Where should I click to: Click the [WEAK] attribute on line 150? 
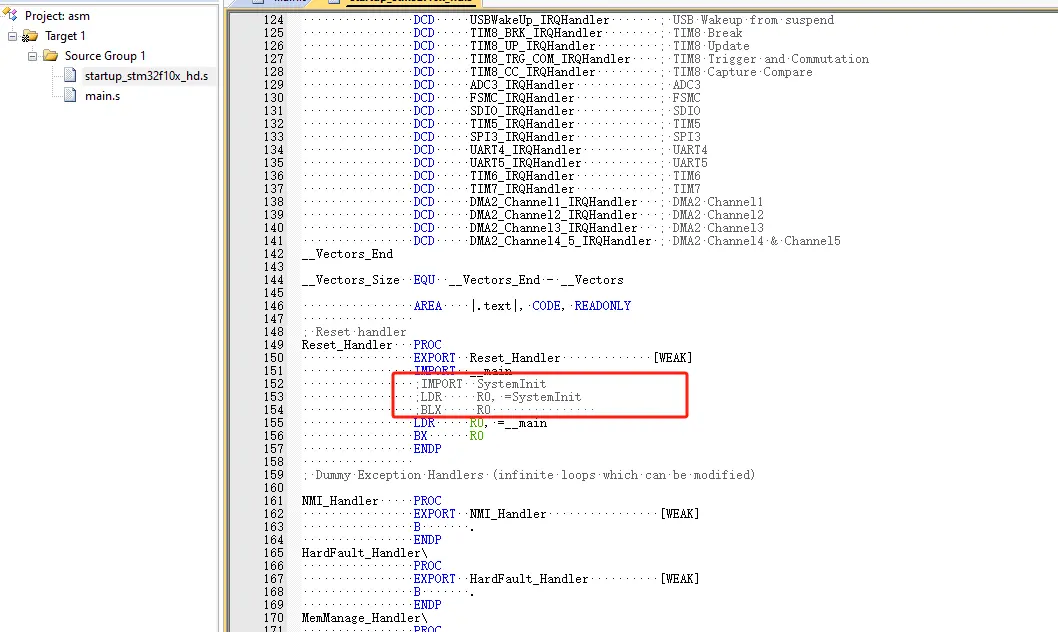[x=673, y=357]
